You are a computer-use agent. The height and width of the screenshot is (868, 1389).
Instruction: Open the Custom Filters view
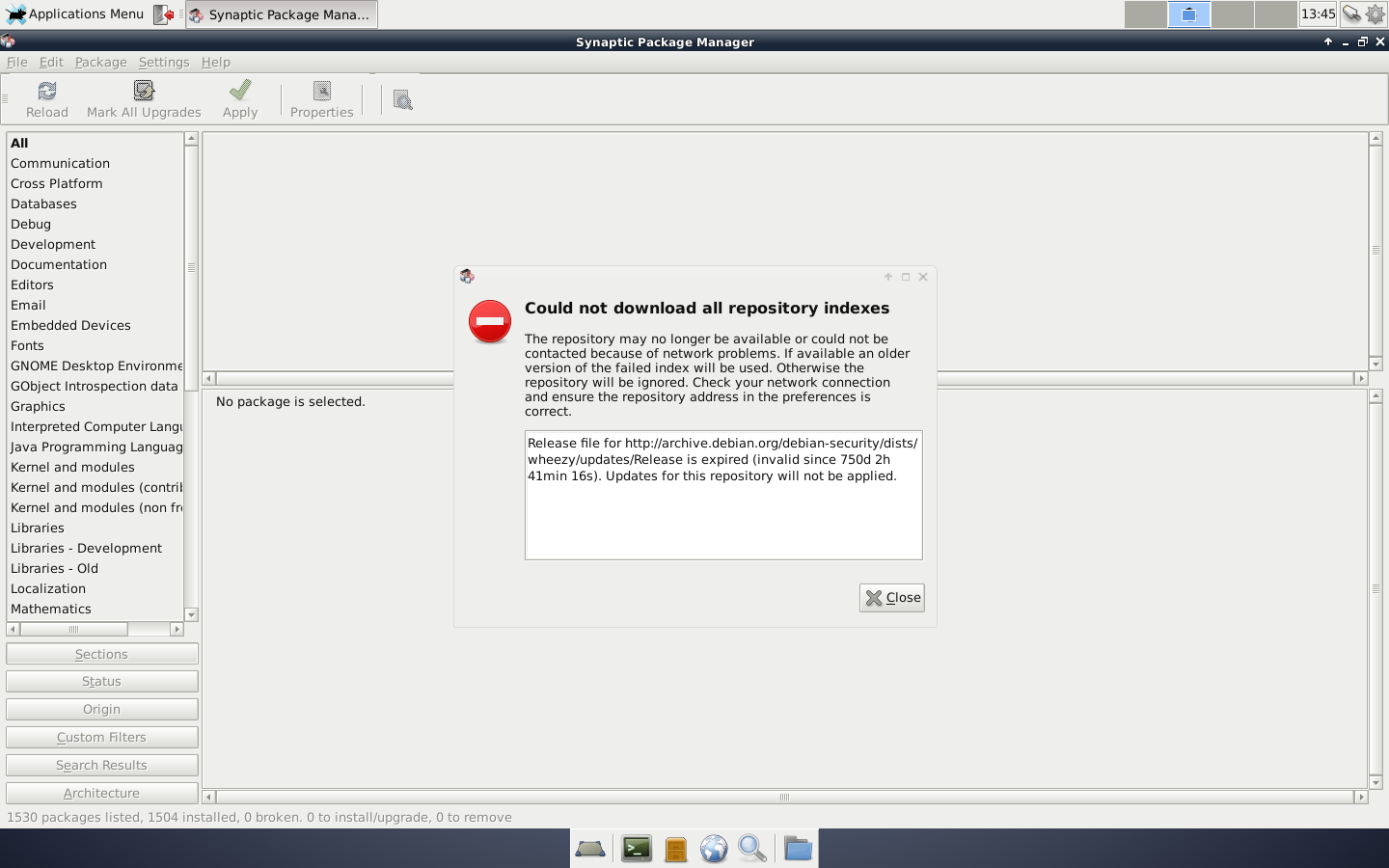pyautogui.click(x=102, y=737)
